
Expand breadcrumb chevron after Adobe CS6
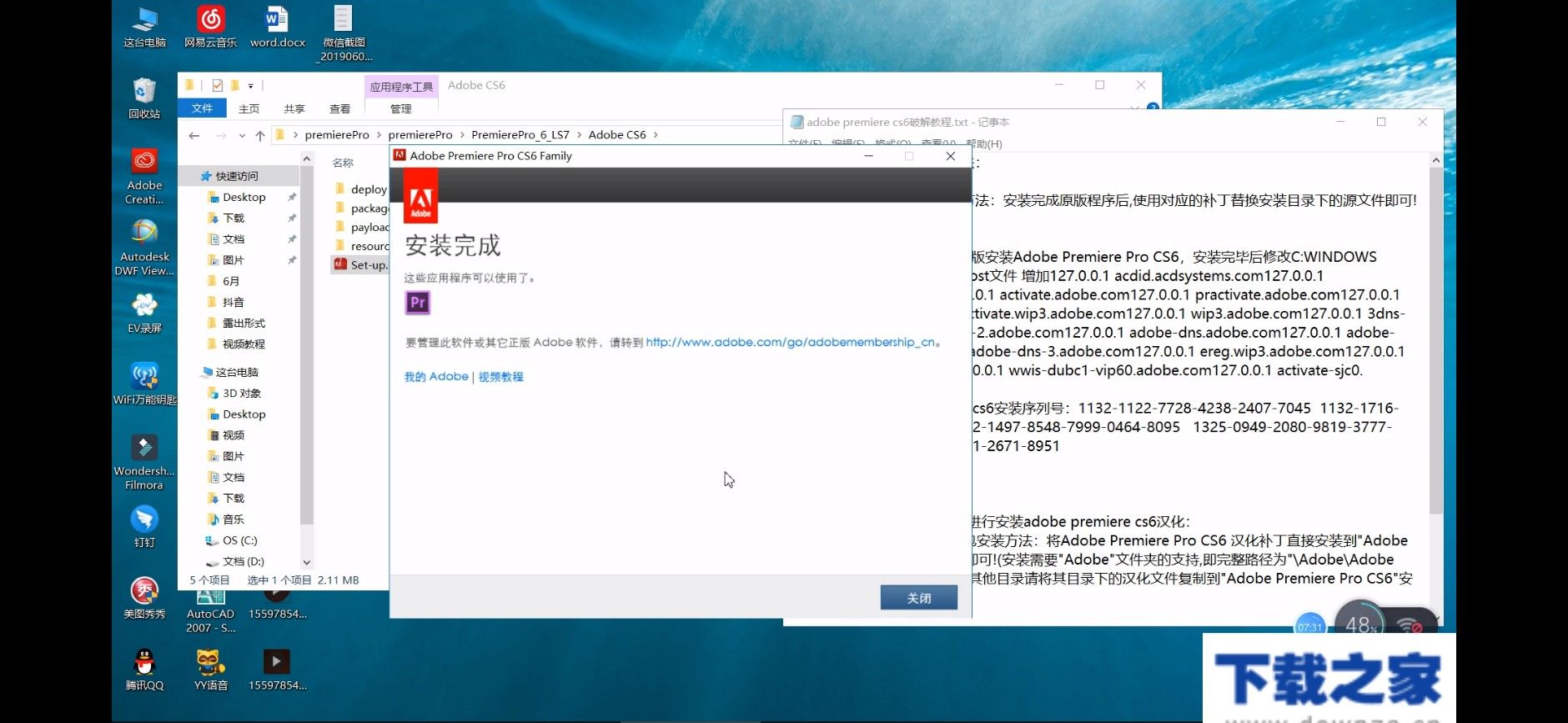tap(656, 135)
